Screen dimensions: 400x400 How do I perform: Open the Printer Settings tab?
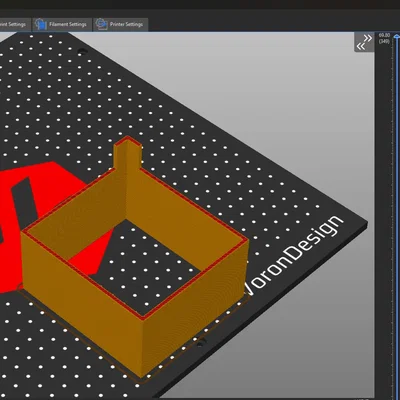121,25
